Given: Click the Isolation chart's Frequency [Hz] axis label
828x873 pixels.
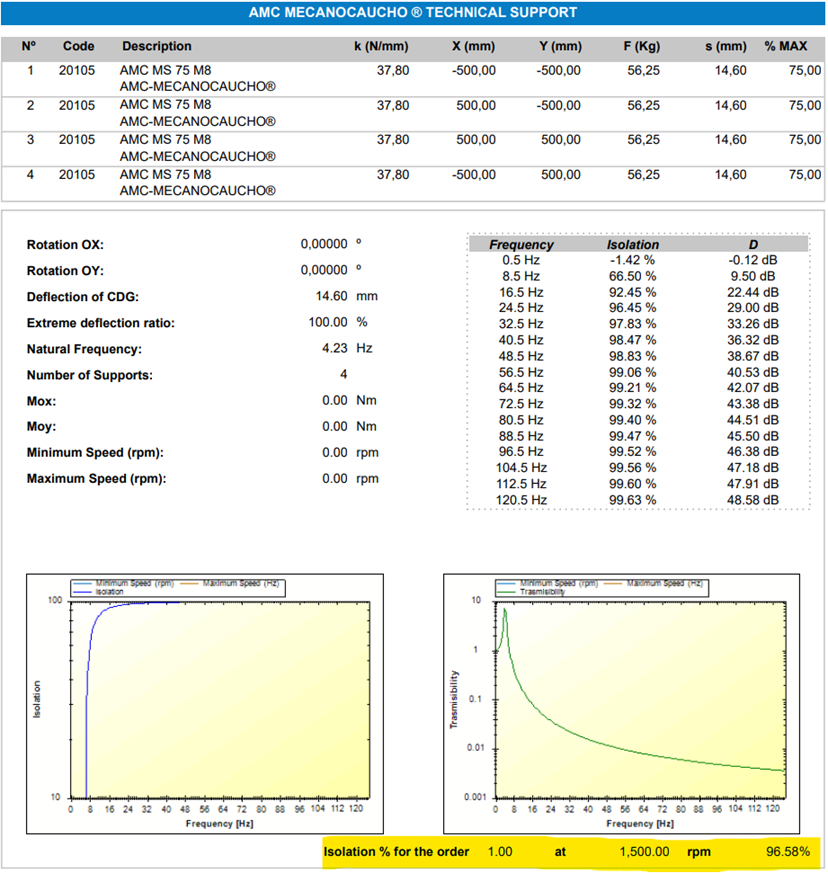Looking at the screenshot, I should click(x=219, y=823).
